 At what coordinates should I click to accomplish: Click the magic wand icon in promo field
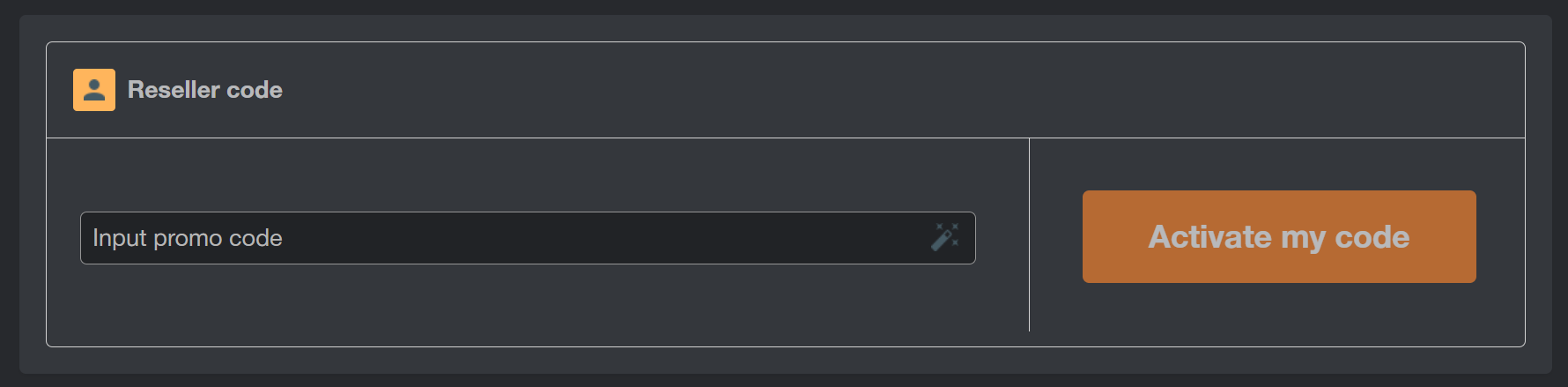click(x=945, y=237)
